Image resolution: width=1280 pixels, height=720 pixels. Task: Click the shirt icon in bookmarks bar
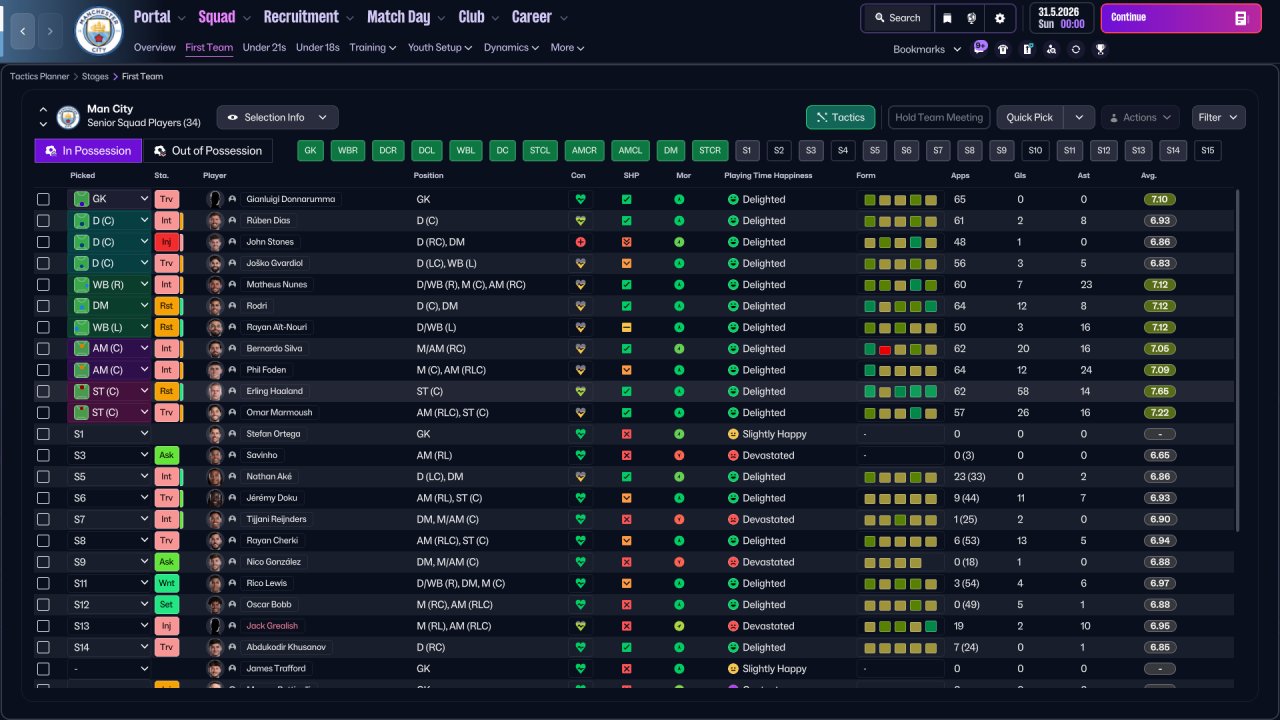pos(1003,49)
